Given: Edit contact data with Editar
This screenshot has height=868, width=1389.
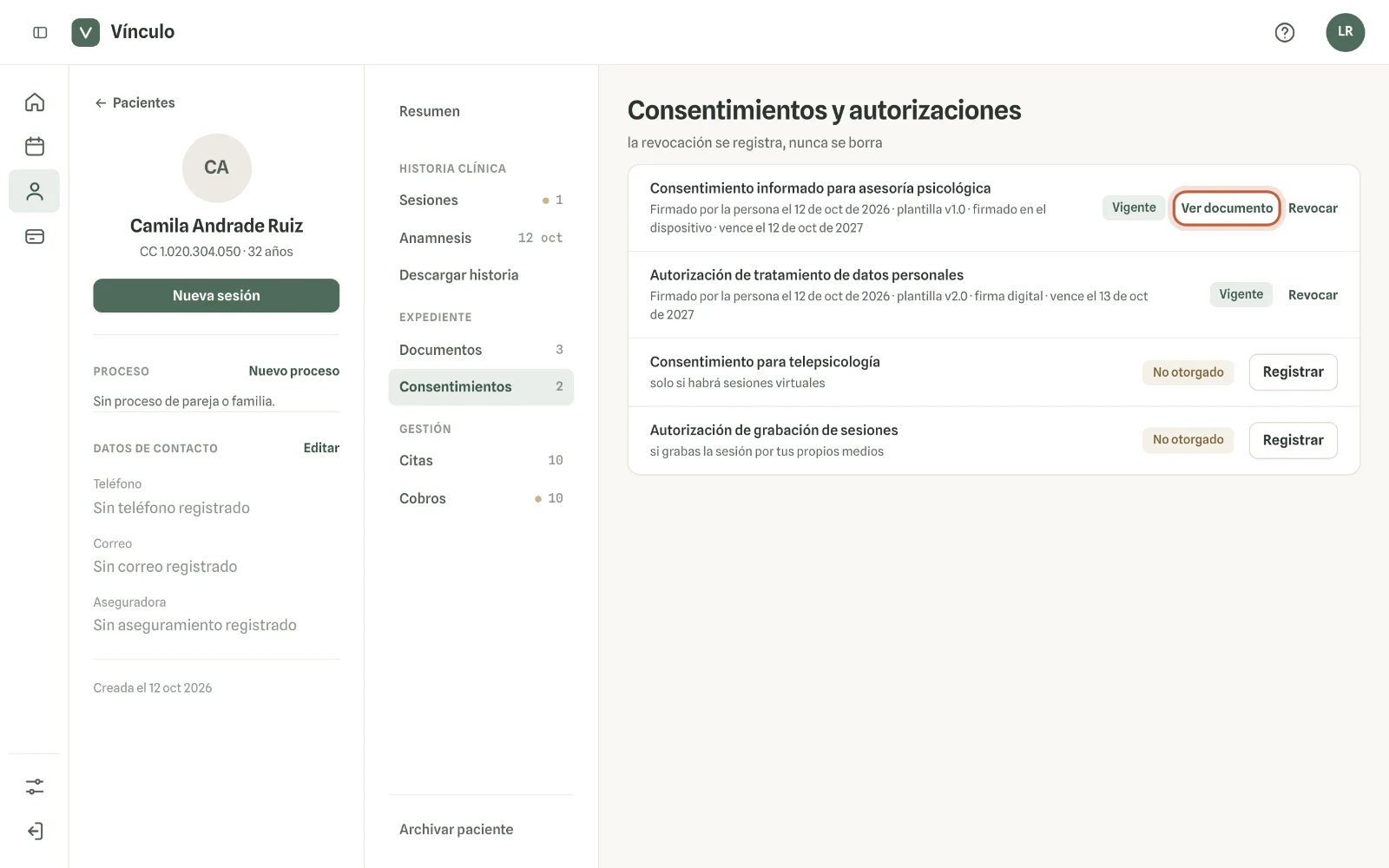Looking at the screenshot, I should 321,448.
